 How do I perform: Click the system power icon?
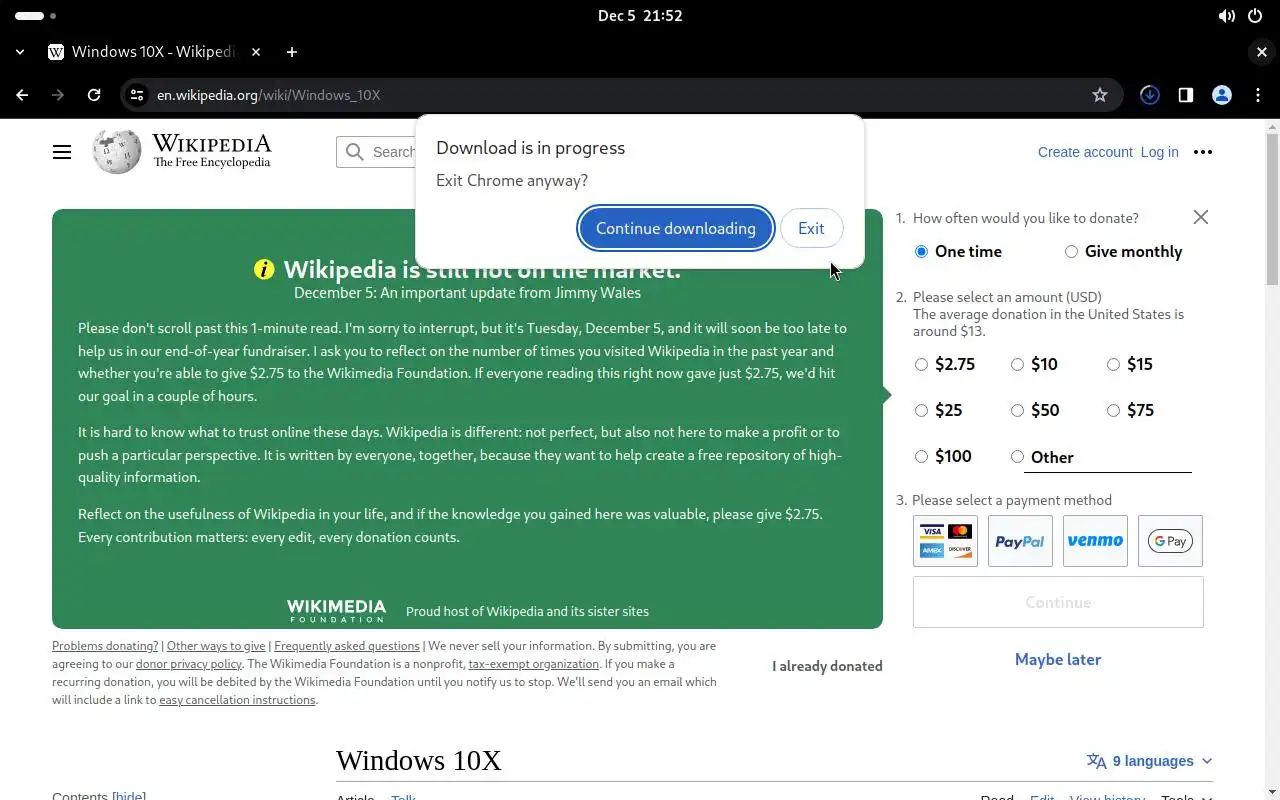1256,16
